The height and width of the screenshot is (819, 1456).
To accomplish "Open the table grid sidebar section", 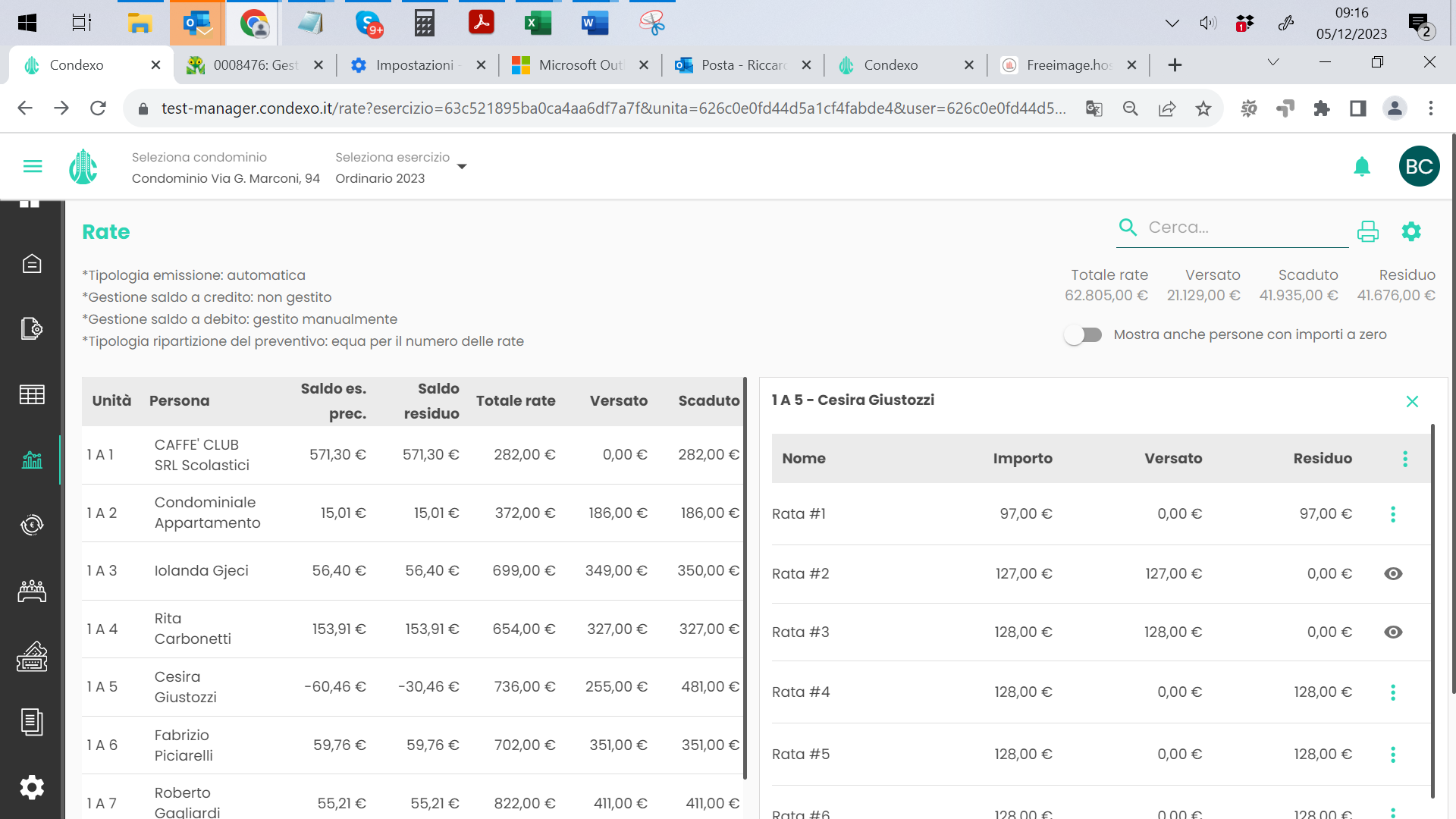I will tap(32, 394).
